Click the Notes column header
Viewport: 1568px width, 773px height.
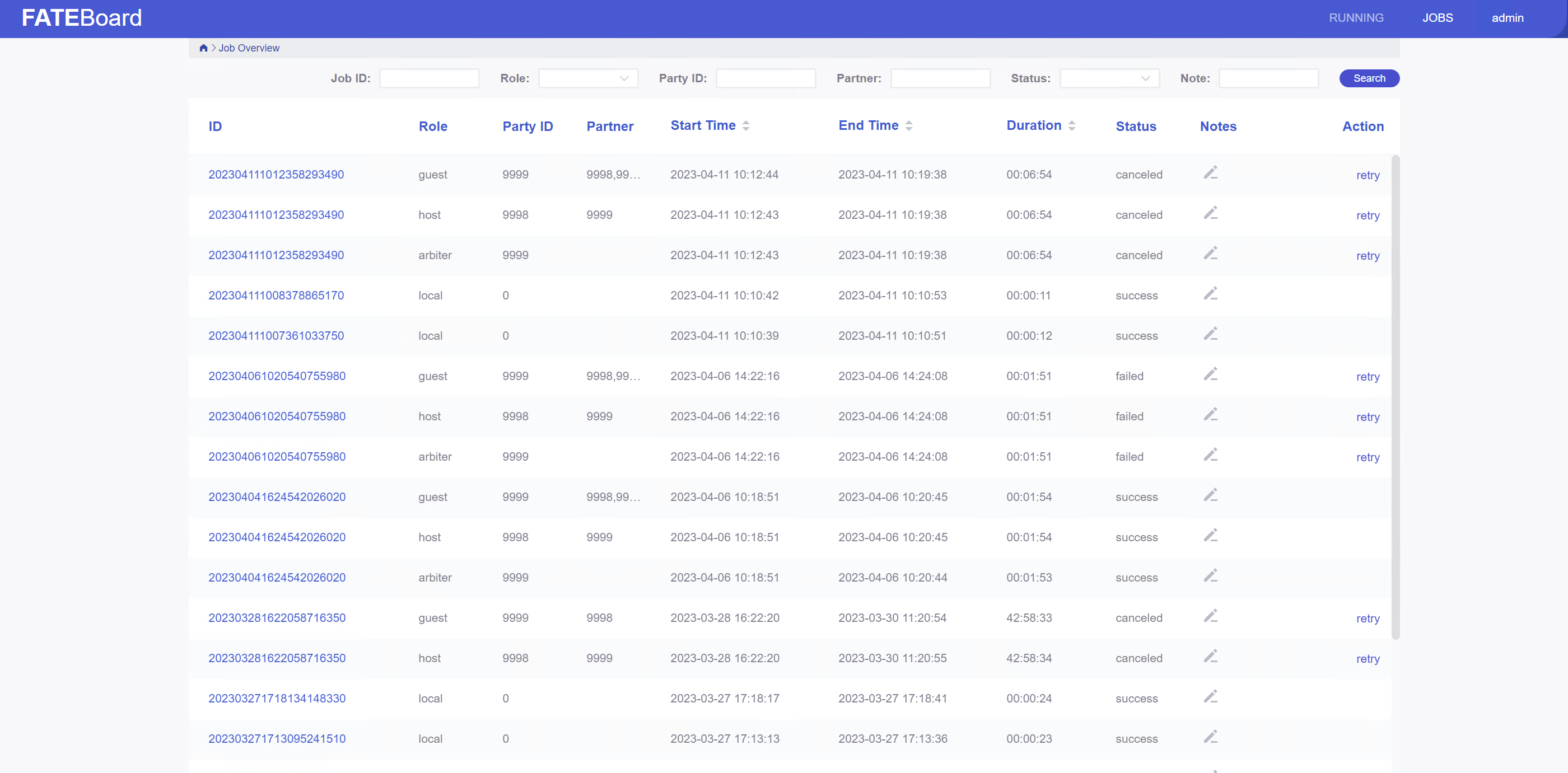click(1218, 127)
